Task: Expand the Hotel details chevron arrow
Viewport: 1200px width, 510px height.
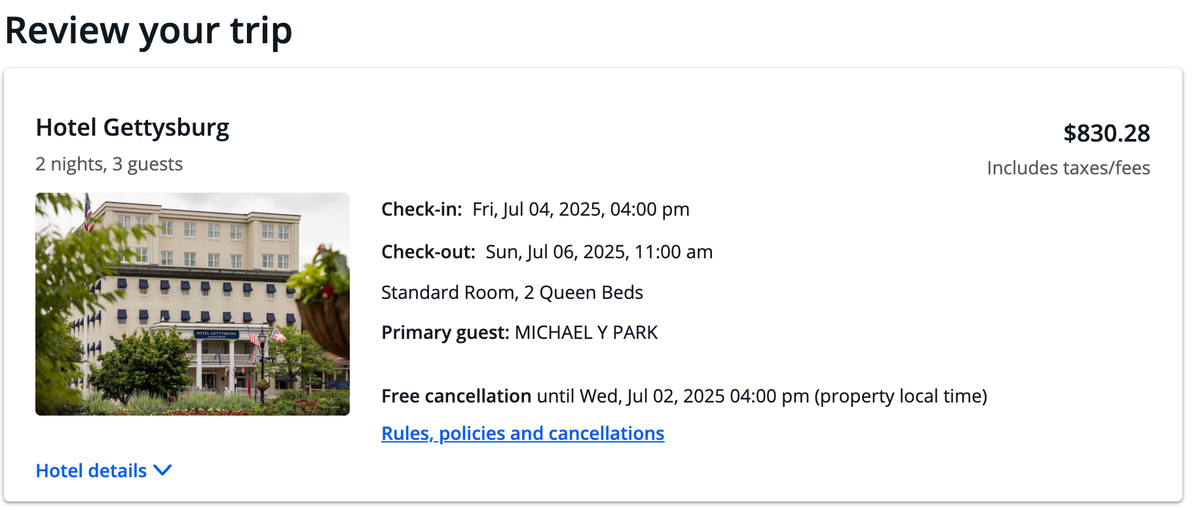Action: (163, 471)
